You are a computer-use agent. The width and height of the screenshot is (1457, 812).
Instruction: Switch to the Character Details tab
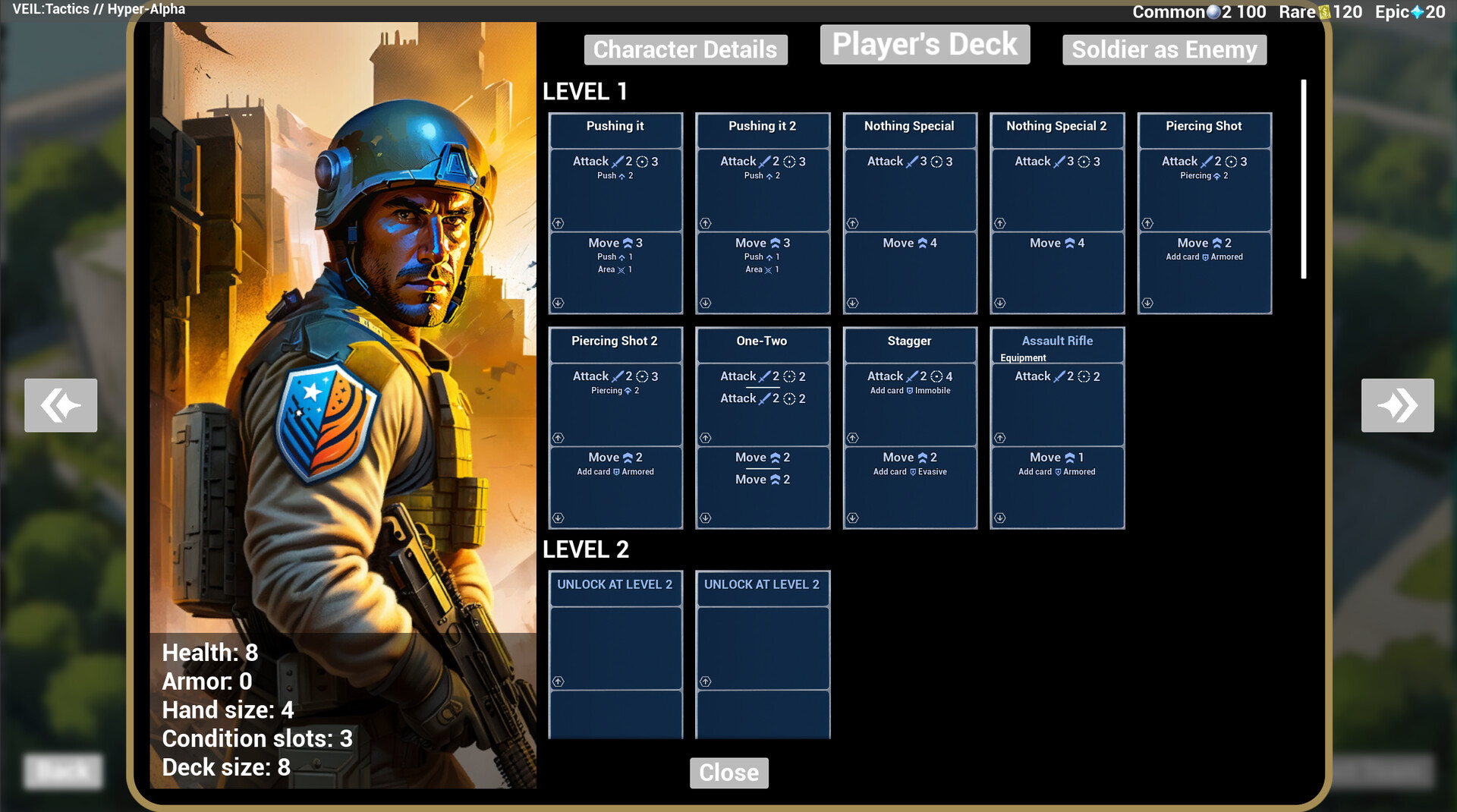(685, 49)
